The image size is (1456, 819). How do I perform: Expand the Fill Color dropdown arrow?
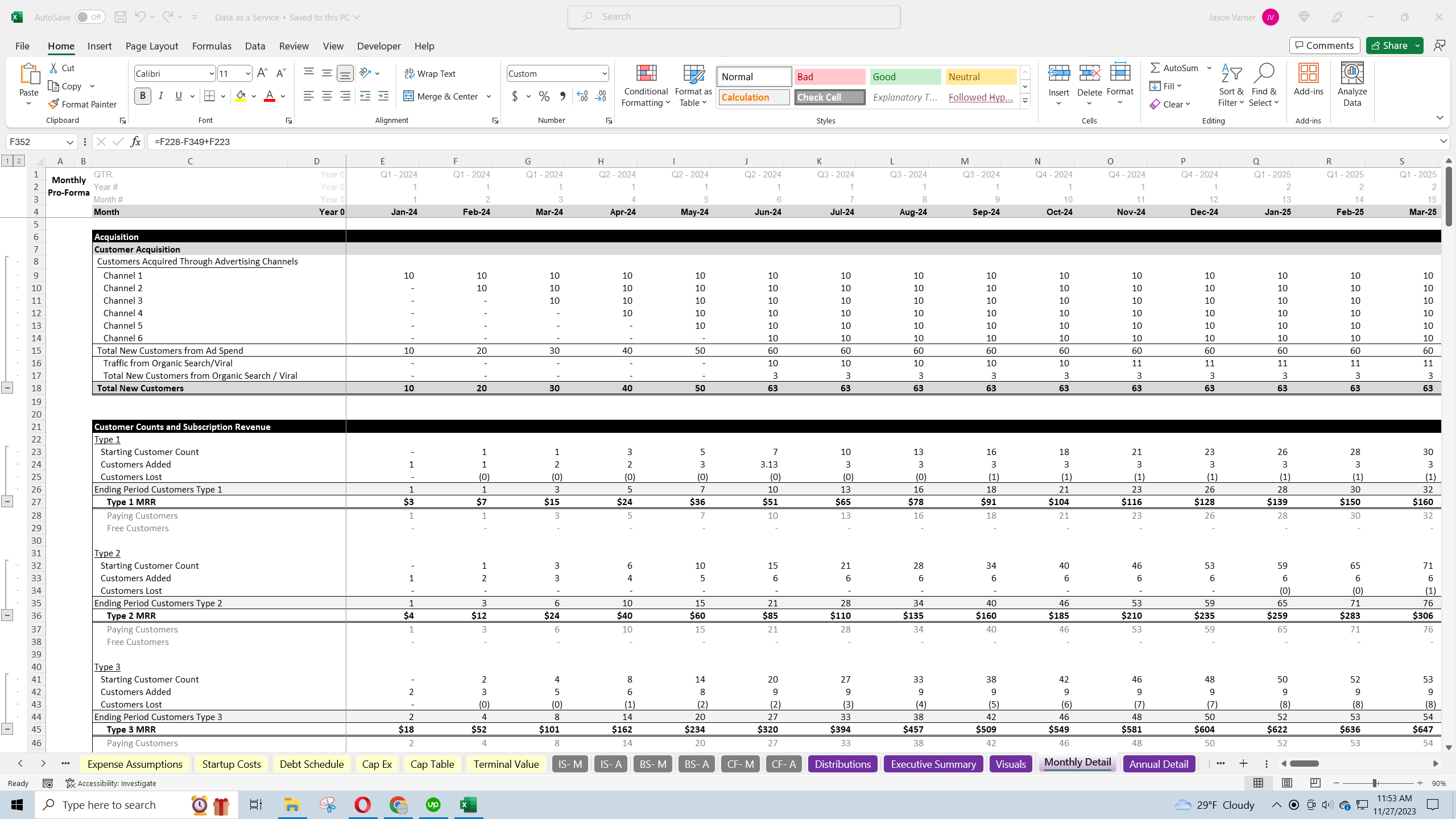pos(254,96)
